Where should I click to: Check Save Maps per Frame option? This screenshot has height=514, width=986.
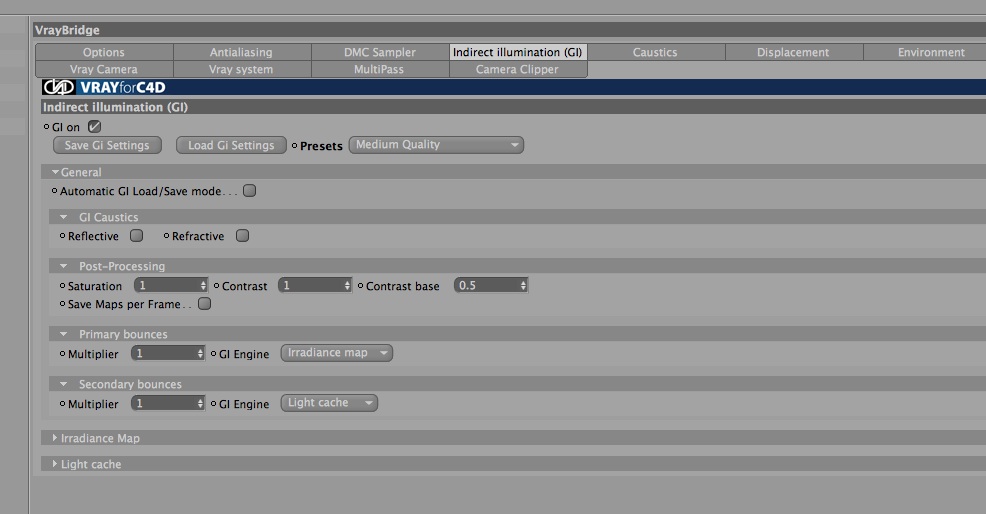tap(204, 304)
